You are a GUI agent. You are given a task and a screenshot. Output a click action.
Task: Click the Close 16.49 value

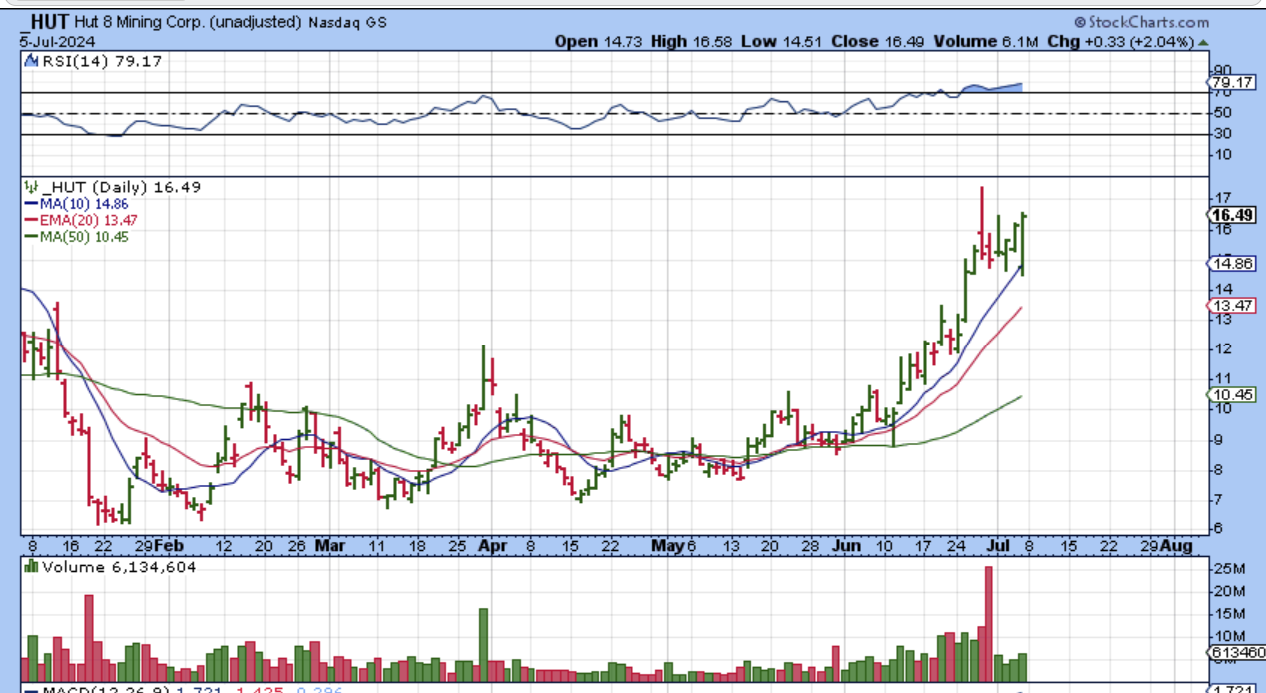880,41
